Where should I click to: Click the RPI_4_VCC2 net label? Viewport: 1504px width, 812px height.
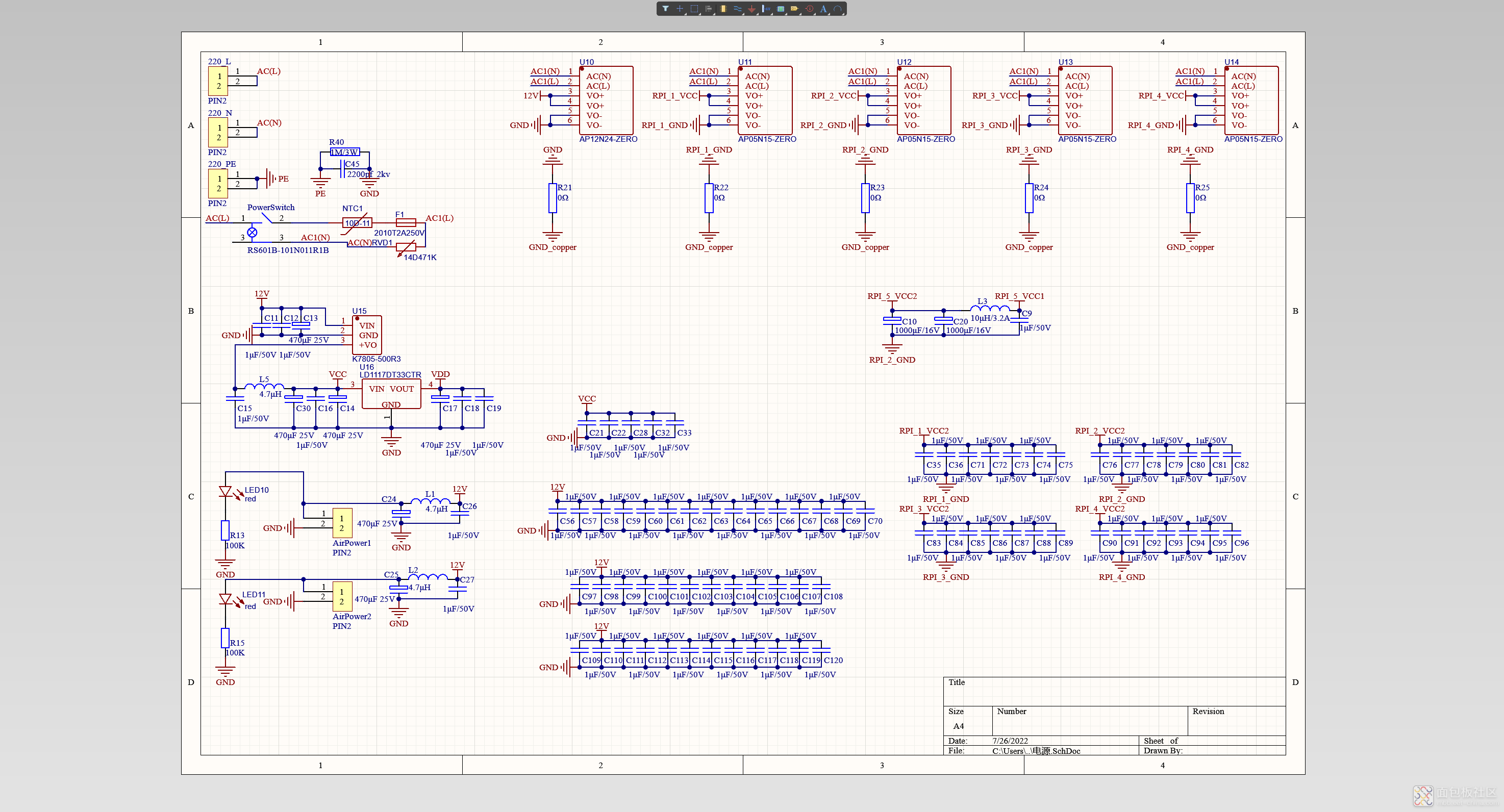[x=1100, y=509]
